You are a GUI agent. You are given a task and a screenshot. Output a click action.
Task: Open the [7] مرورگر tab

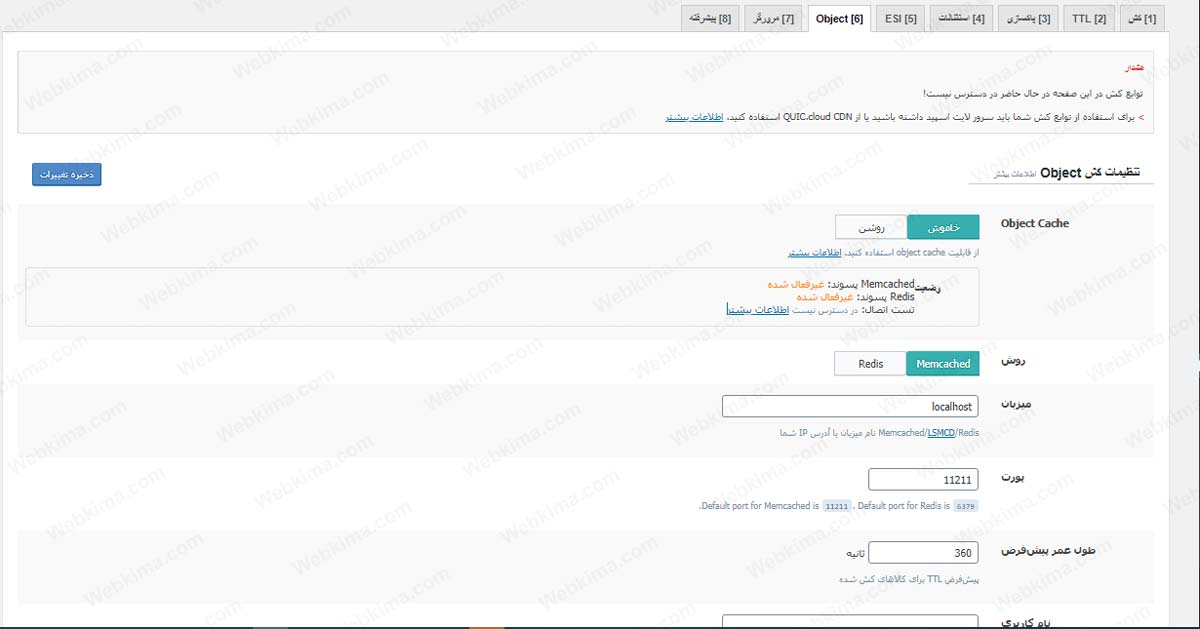click(773, 19)
